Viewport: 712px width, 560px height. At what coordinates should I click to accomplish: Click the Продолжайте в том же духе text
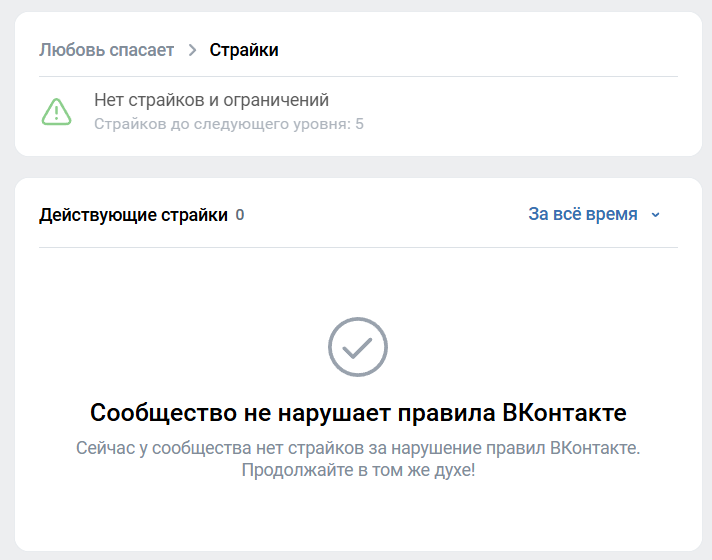coord(358,469)
